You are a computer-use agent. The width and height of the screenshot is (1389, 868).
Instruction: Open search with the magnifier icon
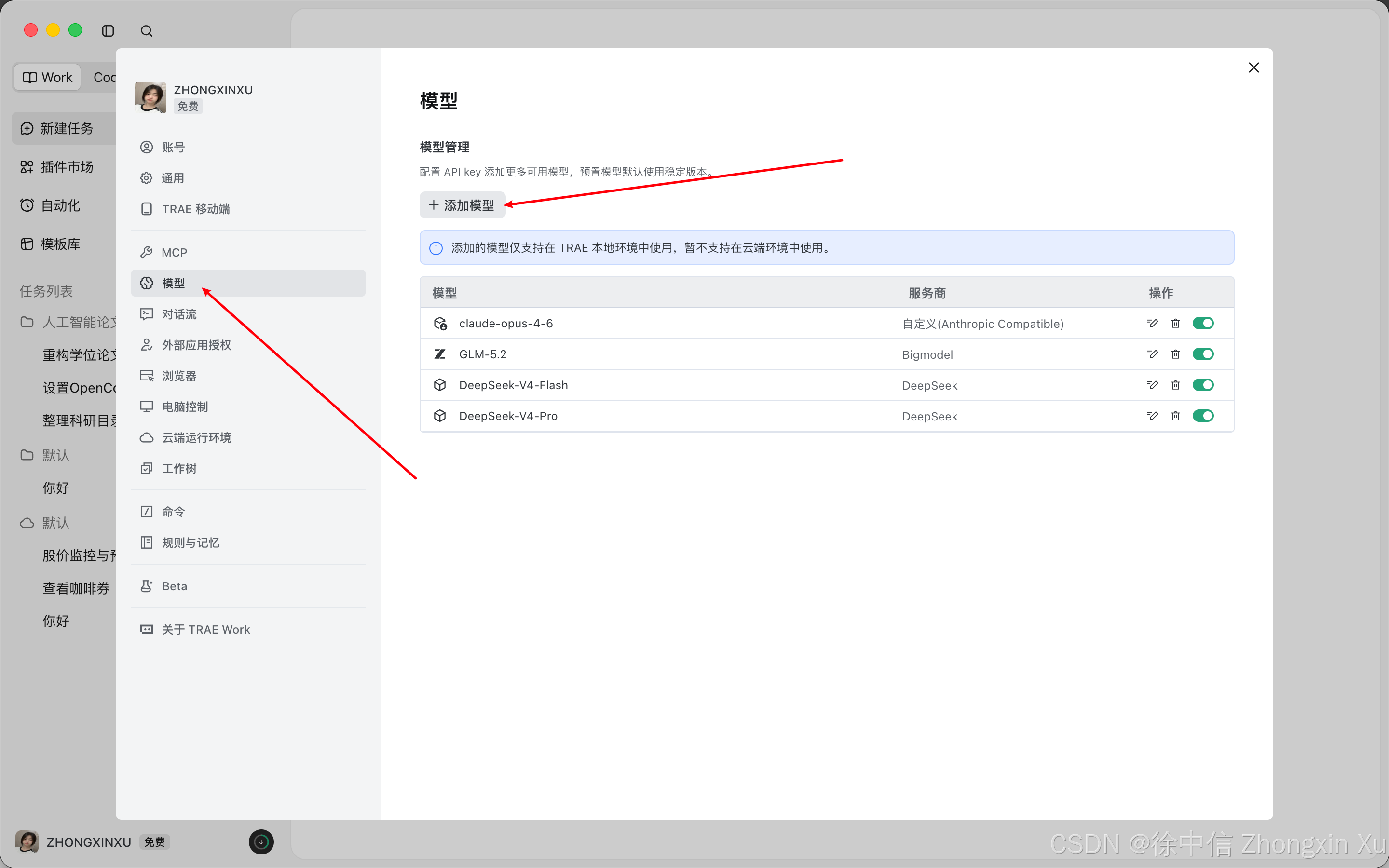[147, 31]
